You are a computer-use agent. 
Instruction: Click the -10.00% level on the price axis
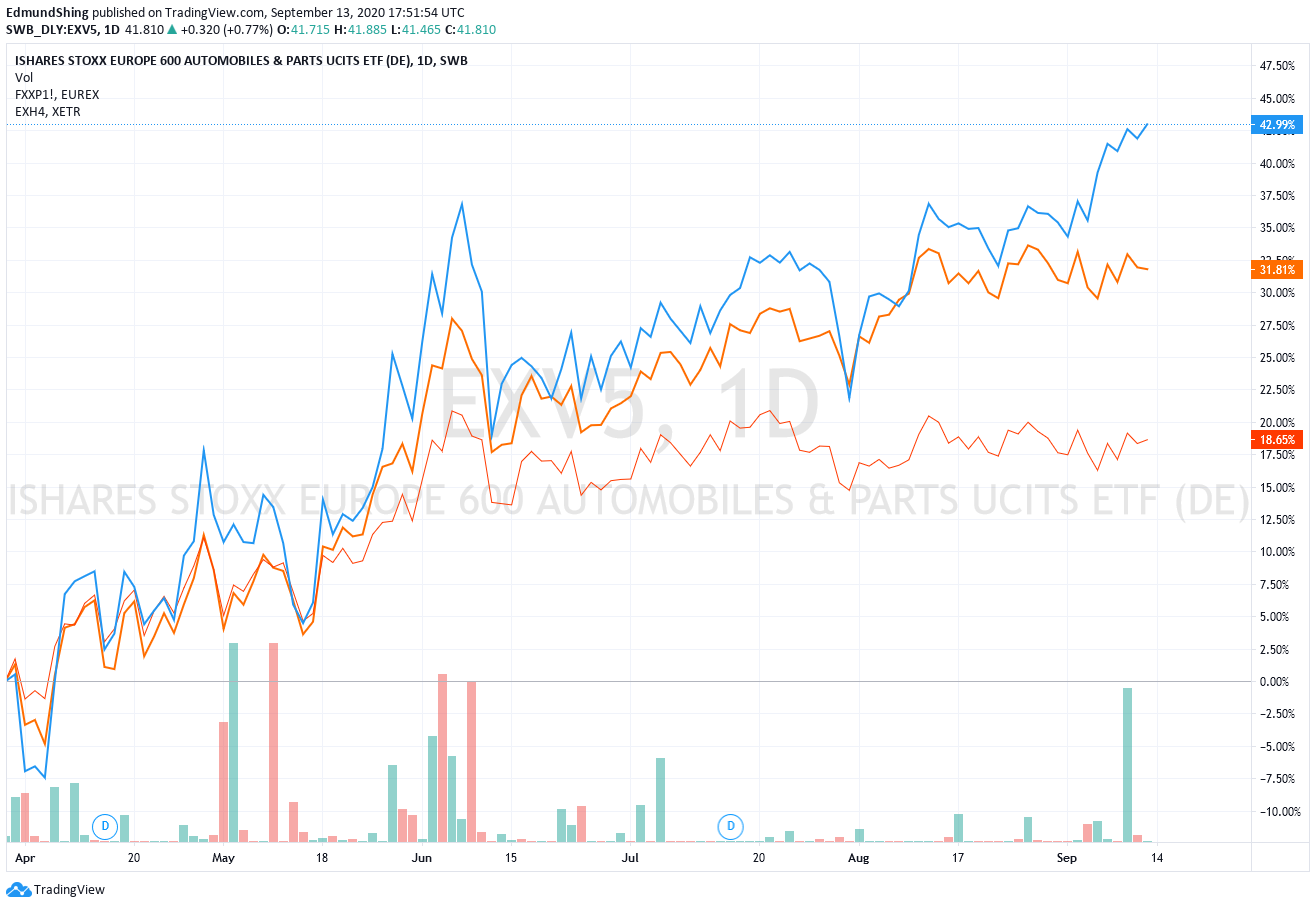(1280, 811)
